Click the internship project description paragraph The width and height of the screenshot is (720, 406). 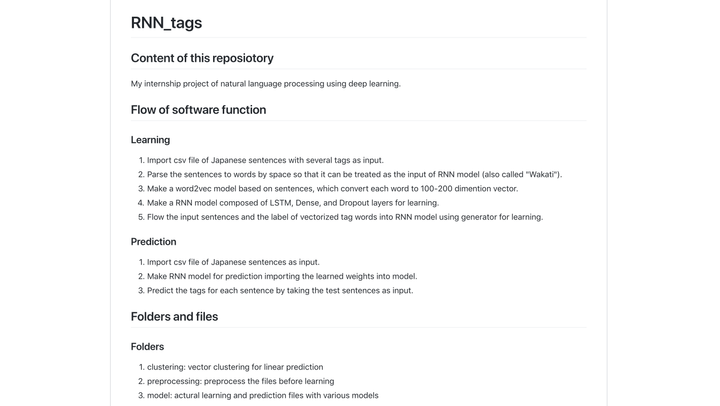pyautogui.click(x=265, y=84)
